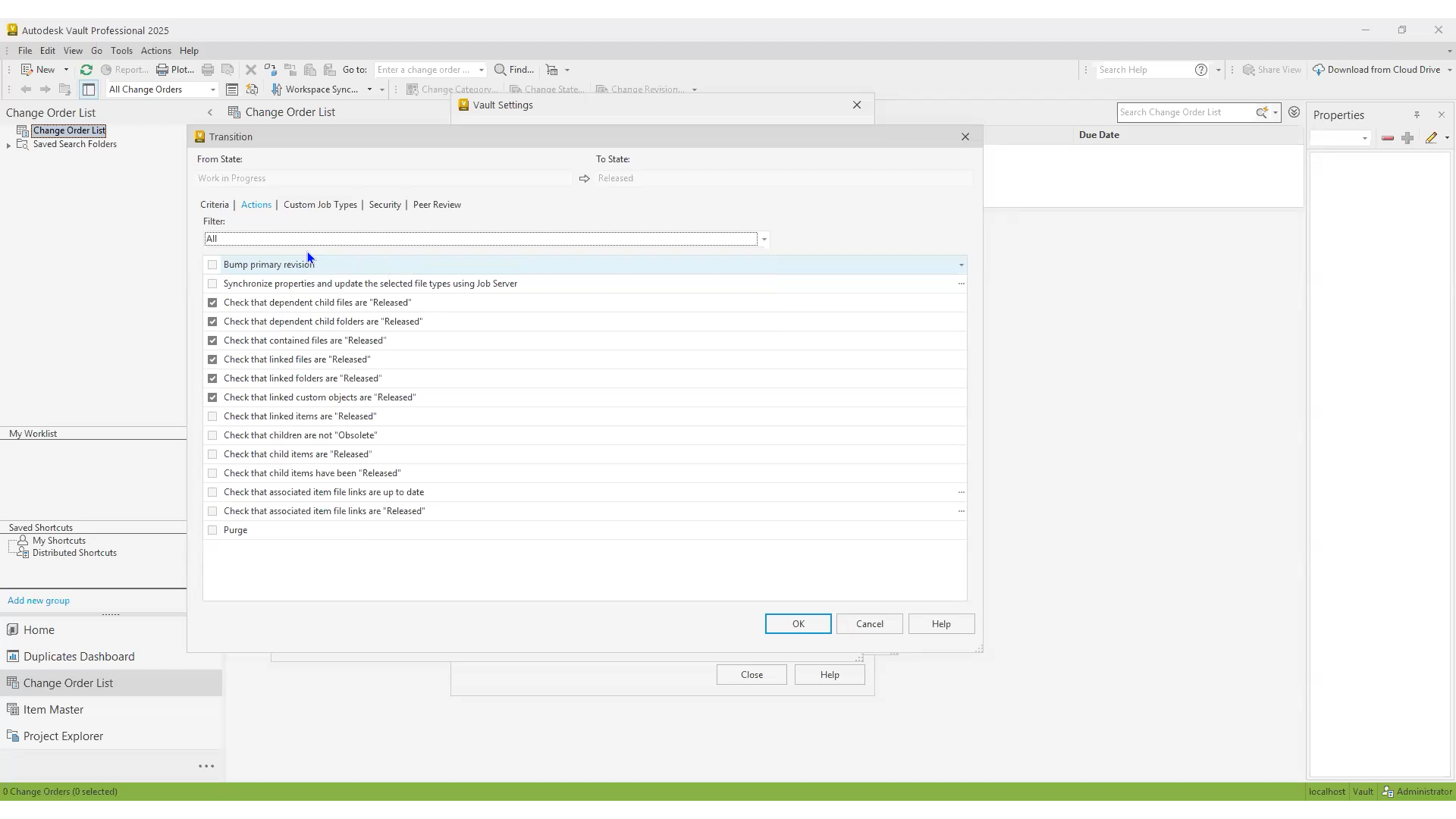This screenshot has height=819, width=1456.
Task: Click the Find magnifier icon
Action: (x=500, y=70)
